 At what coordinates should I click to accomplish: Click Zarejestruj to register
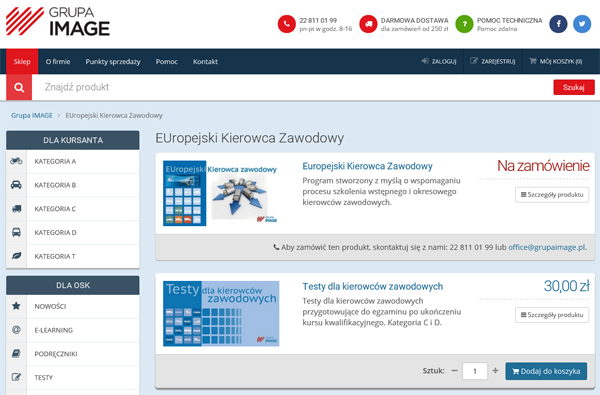493,61
